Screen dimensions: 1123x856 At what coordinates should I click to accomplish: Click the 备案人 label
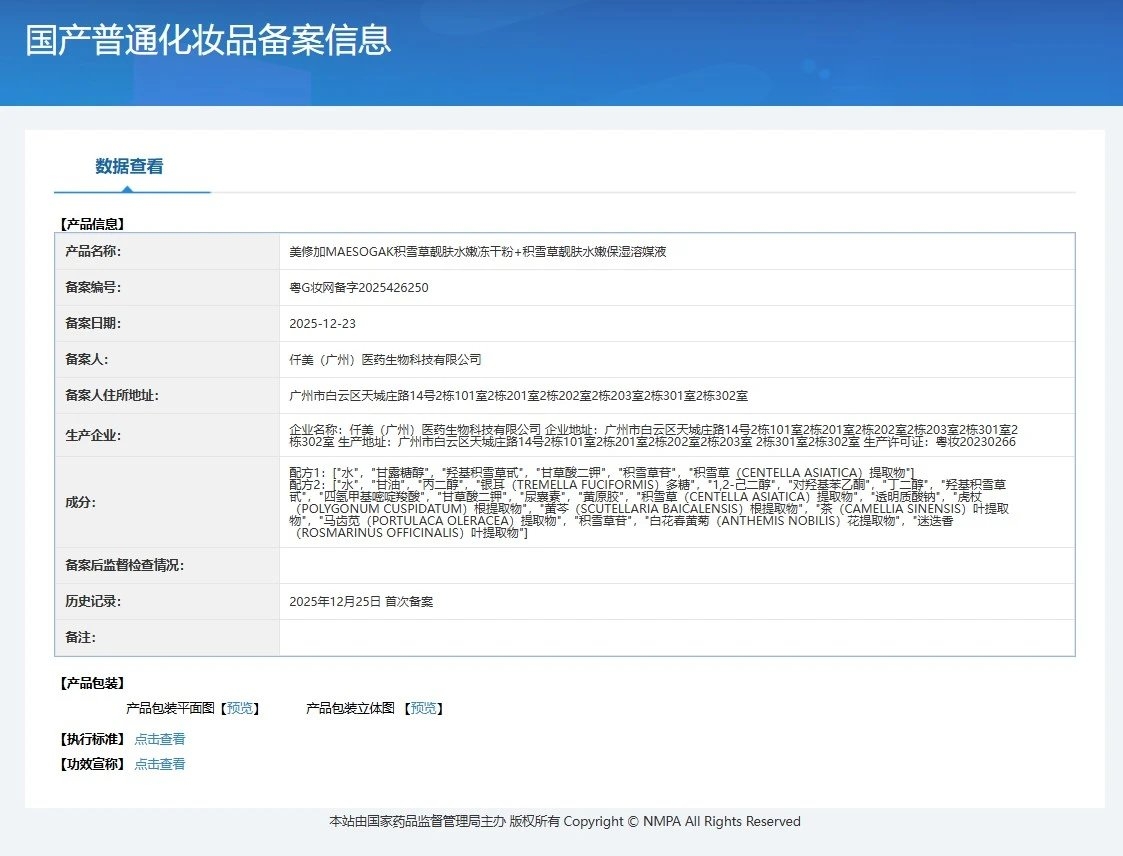click(x=87, y=359)
